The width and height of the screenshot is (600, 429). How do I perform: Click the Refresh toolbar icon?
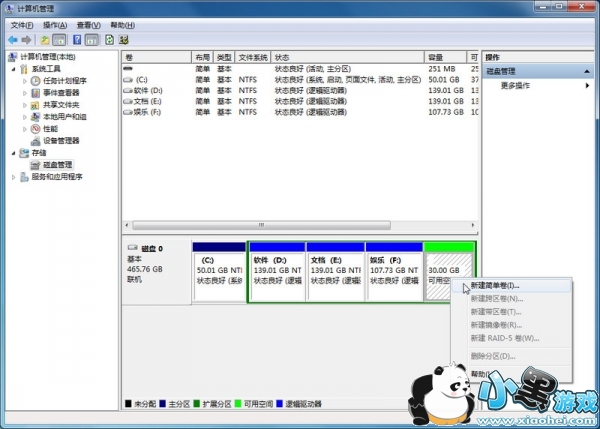click(x=109, y=40)
